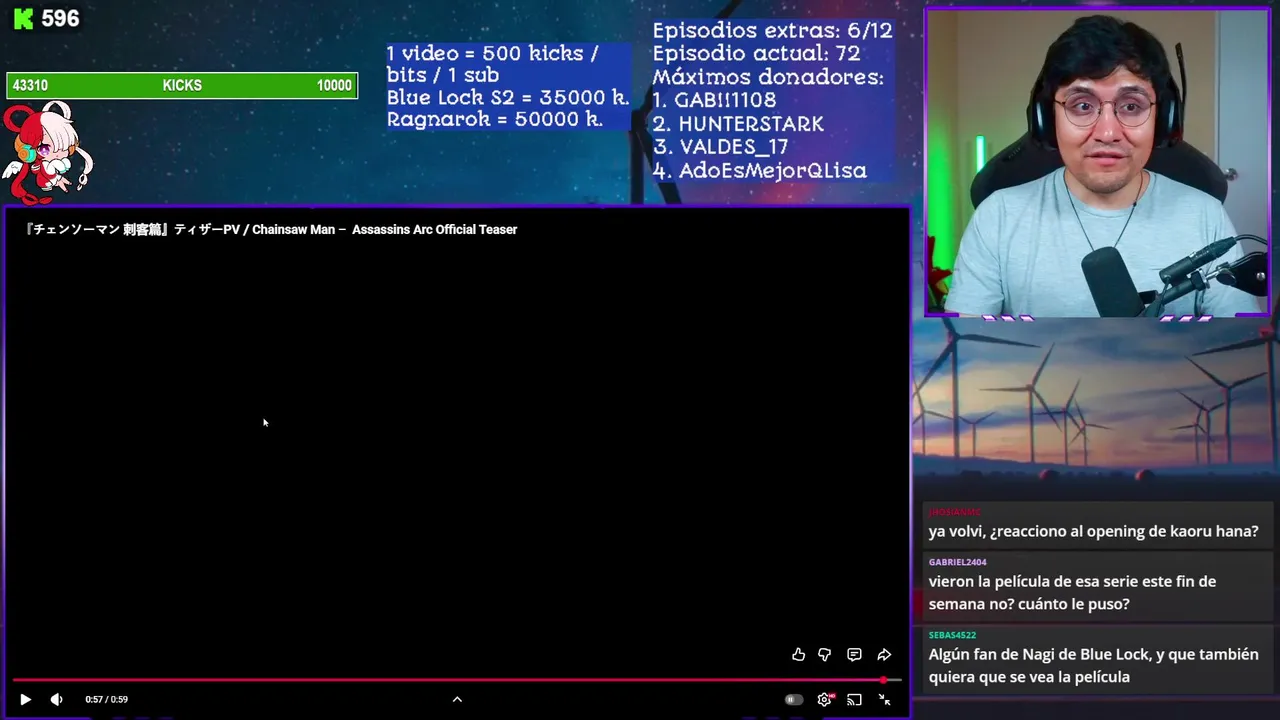
Task: Click chat message about Nagi de Blue Lock
Action: pos(1093,666)
